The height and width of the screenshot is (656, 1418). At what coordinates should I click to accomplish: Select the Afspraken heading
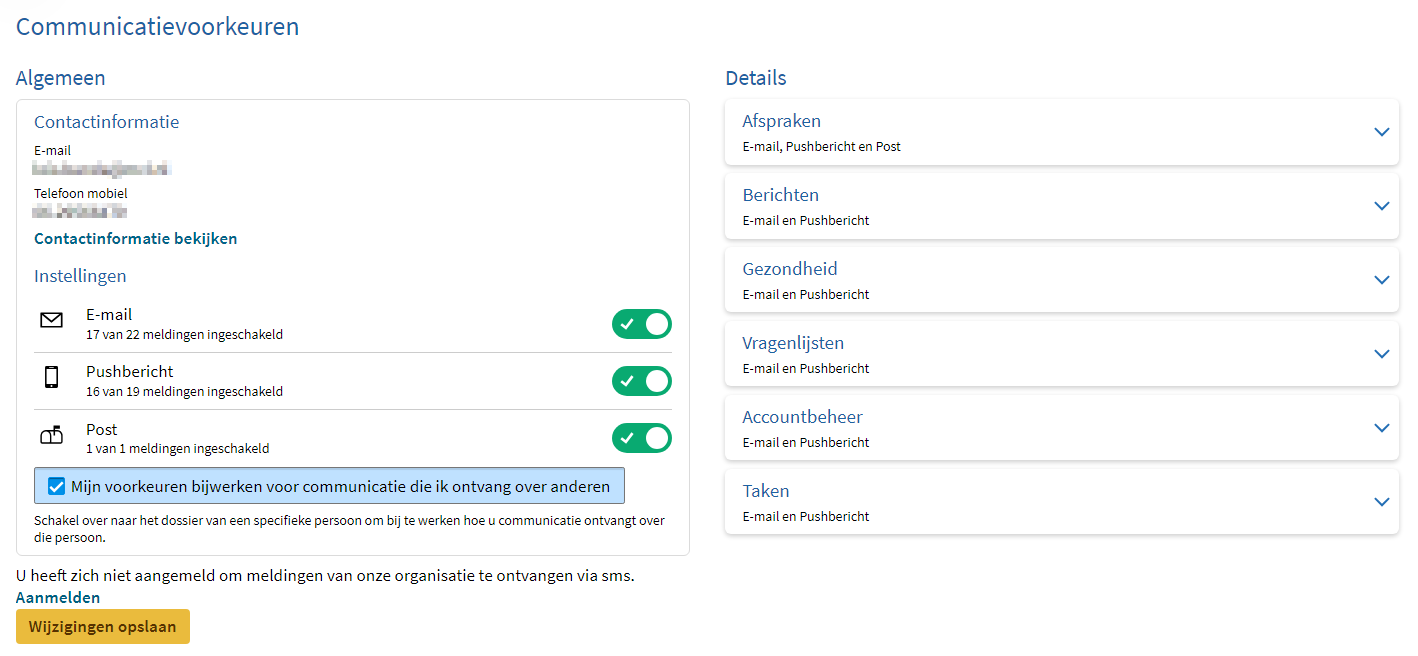[x=781, y=121]
